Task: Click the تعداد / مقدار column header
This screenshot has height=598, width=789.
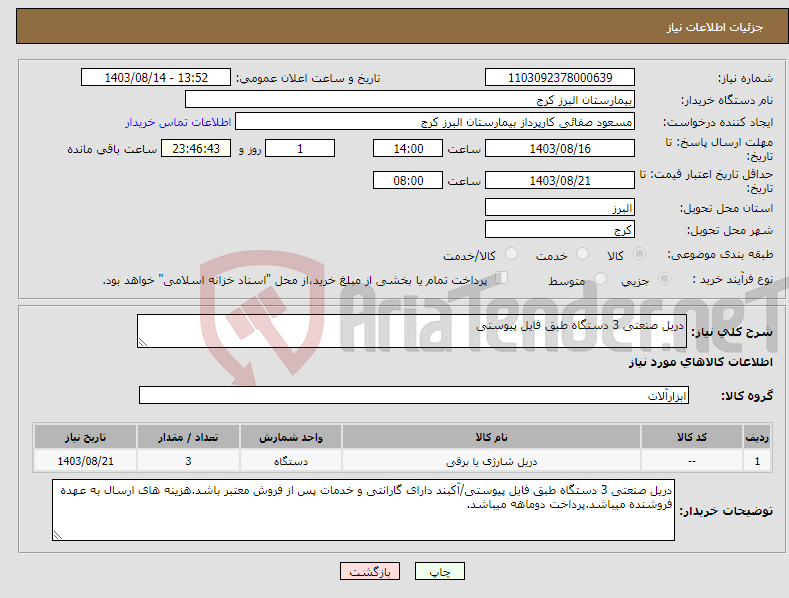Action: pos(188,437)
